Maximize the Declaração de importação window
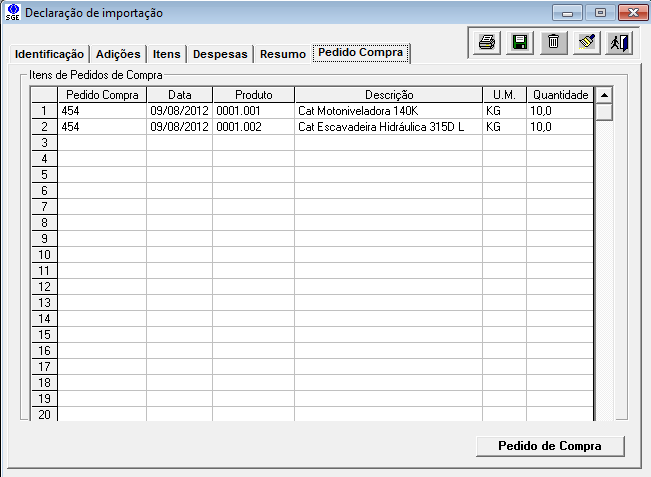651x477 pixels. 601,13
